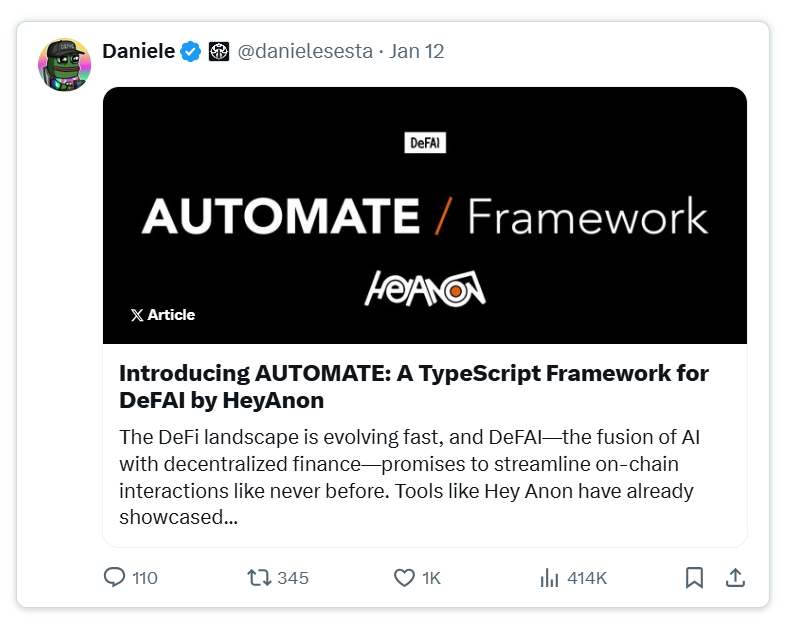The width and height of the screenshot is (787, 629).
Task: Open view analytics bar chart icon
Action: coord(549,578)
